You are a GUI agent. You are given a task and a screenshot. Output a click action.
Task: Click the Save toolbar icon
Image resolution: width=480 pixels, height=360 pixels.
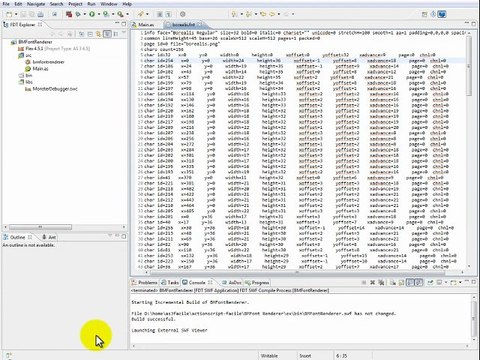pyautogui.click(x=23, y=14)
